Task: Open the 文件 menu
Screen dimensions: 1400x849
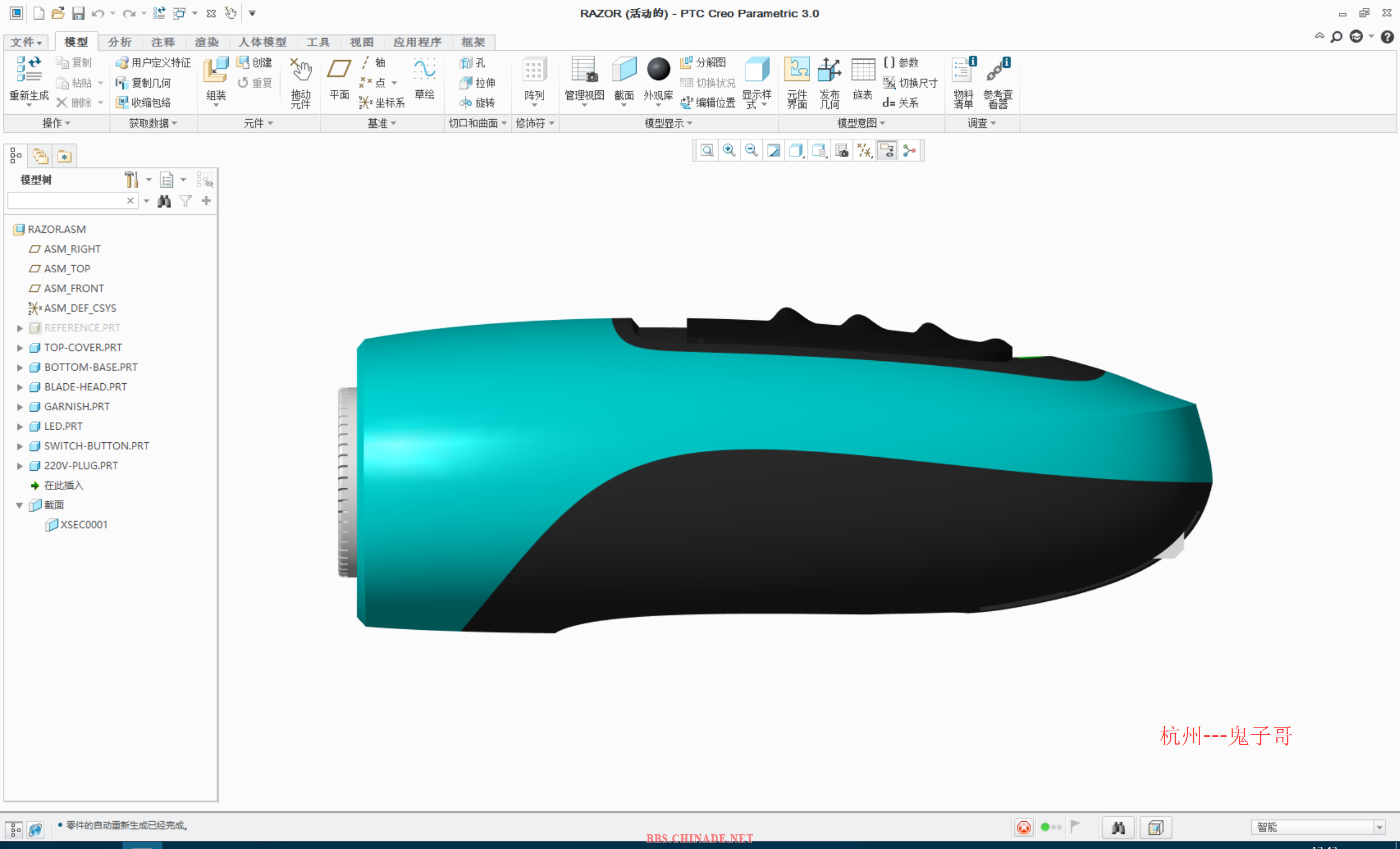Action: tap(26, 42)
